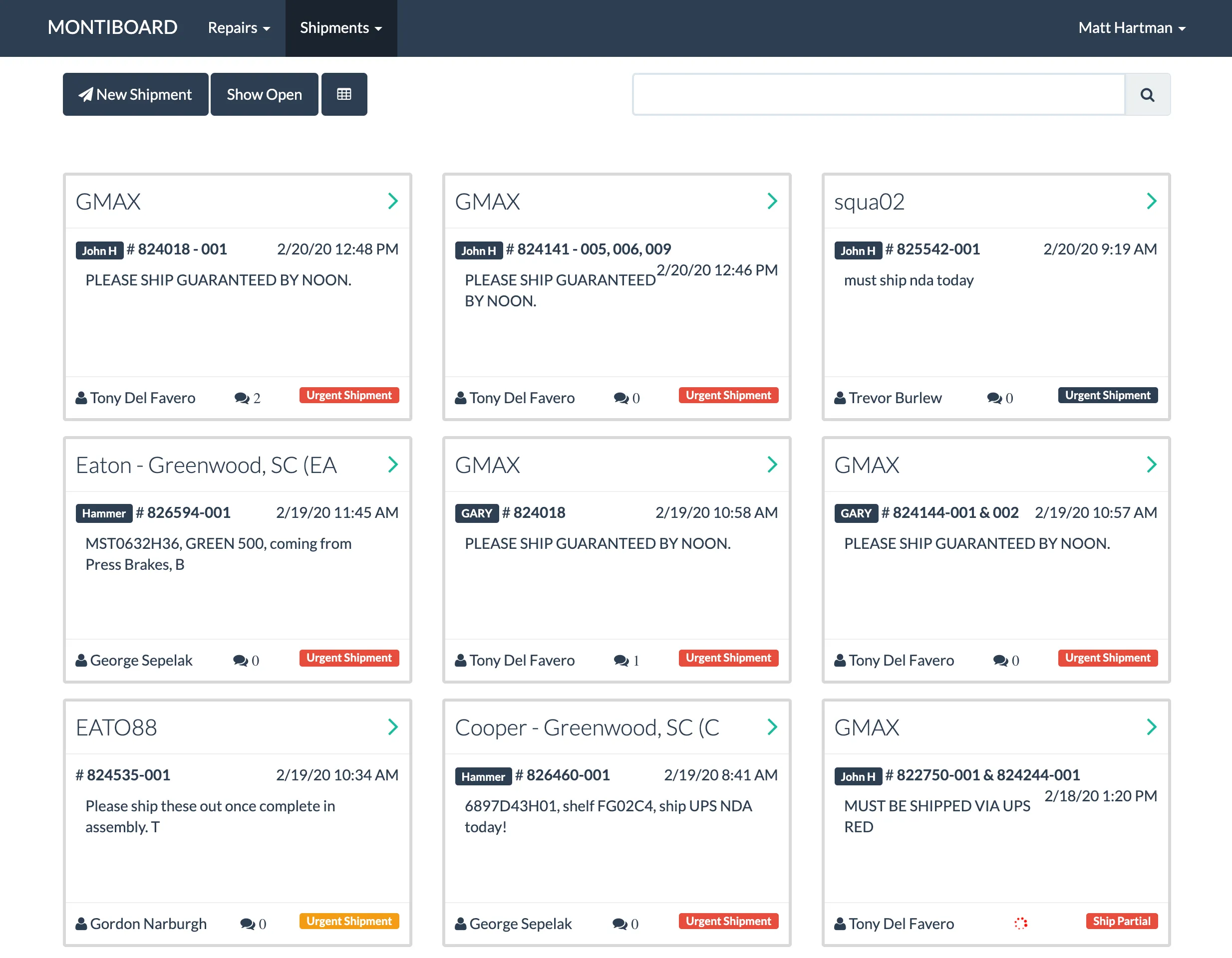Open GMAX #824018 - 001 card arrow
Screen dimensions: 1232x958
tap(393, 201)
